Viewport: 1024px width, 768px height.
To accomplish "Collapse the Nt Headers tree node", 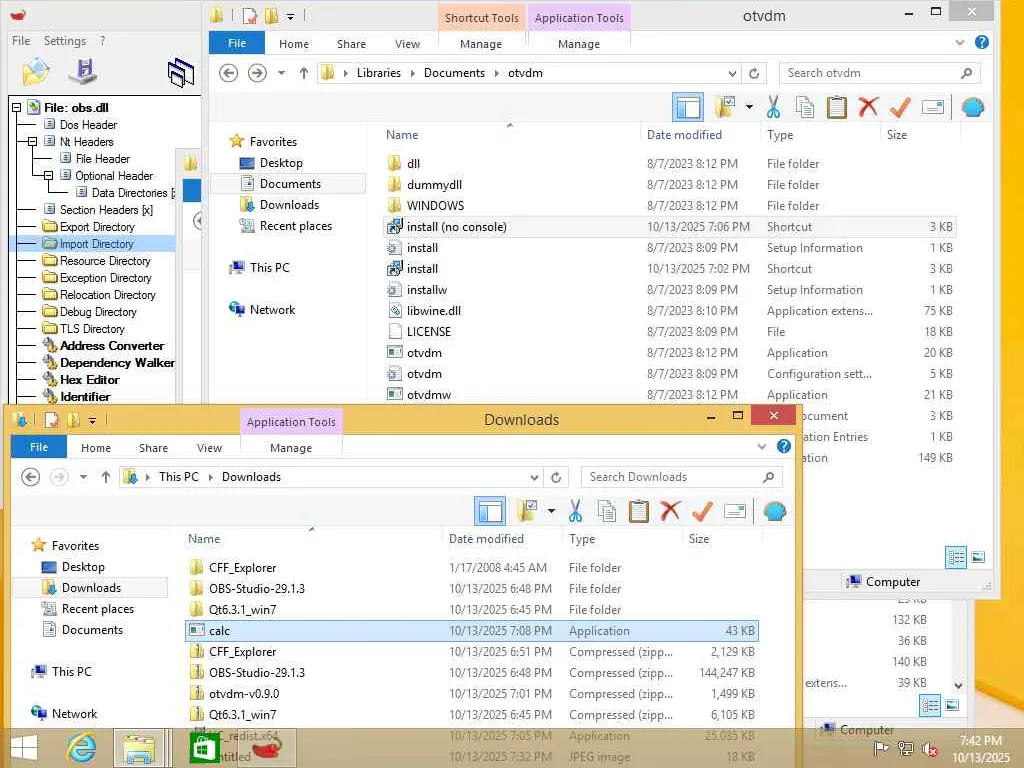I will [x=32, y=142].
